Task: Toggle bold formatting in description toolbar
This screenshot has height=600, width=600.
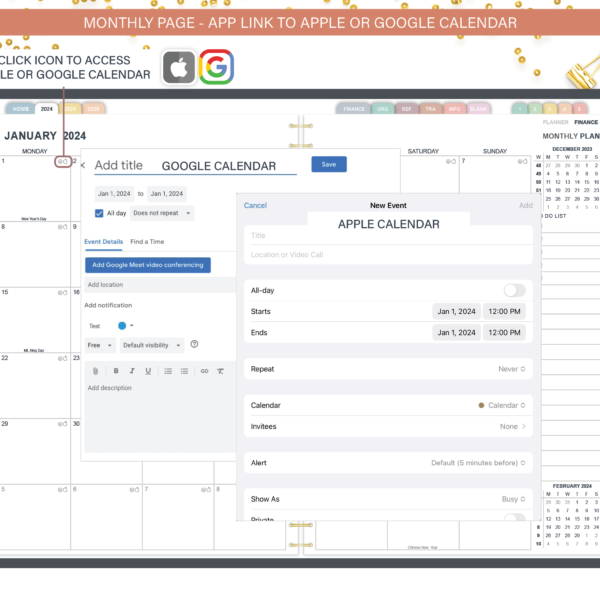Action: click(x=116, y=371)
